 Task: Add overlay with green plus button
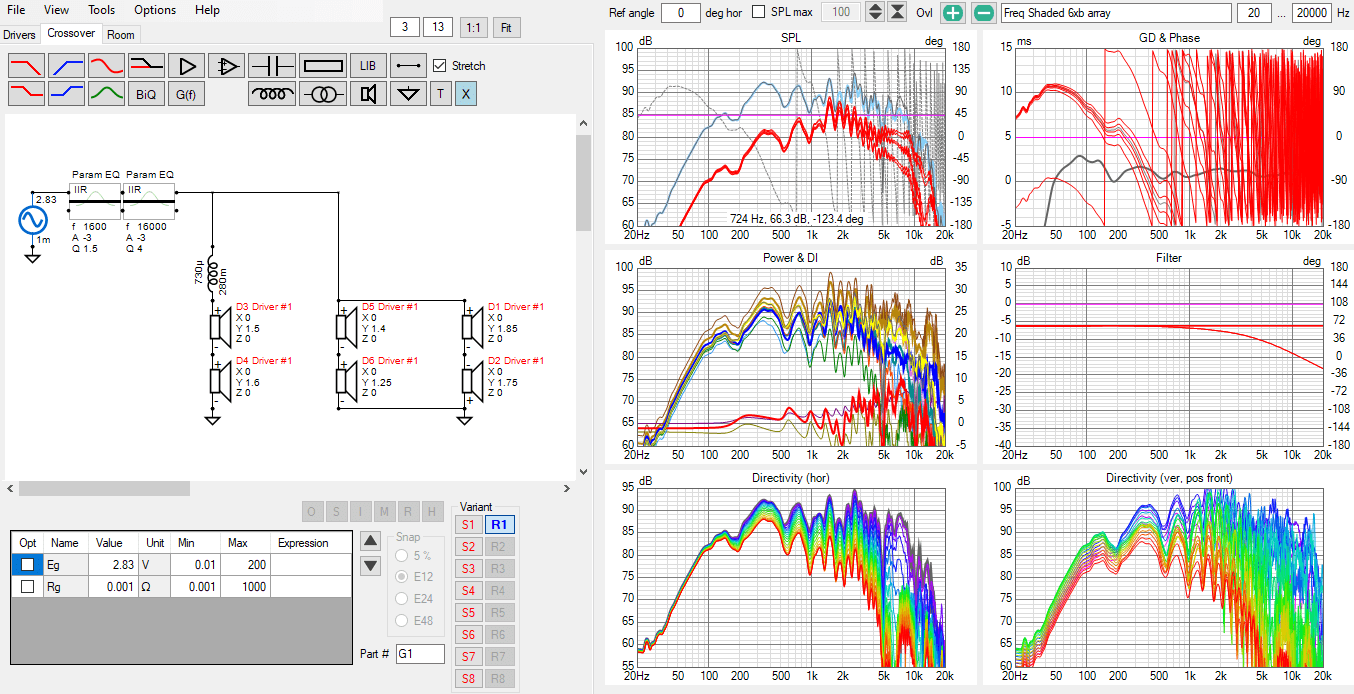click(953, 13)
